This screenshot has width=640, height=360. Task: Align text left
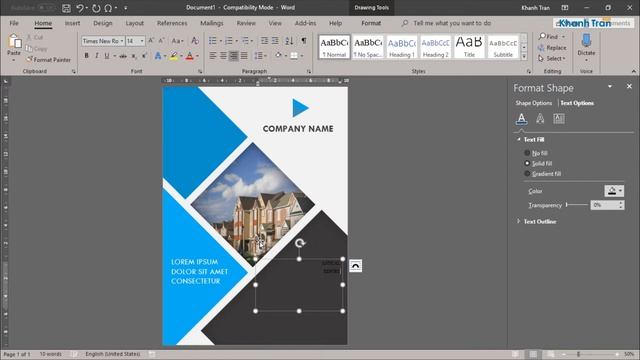(213, 56)
